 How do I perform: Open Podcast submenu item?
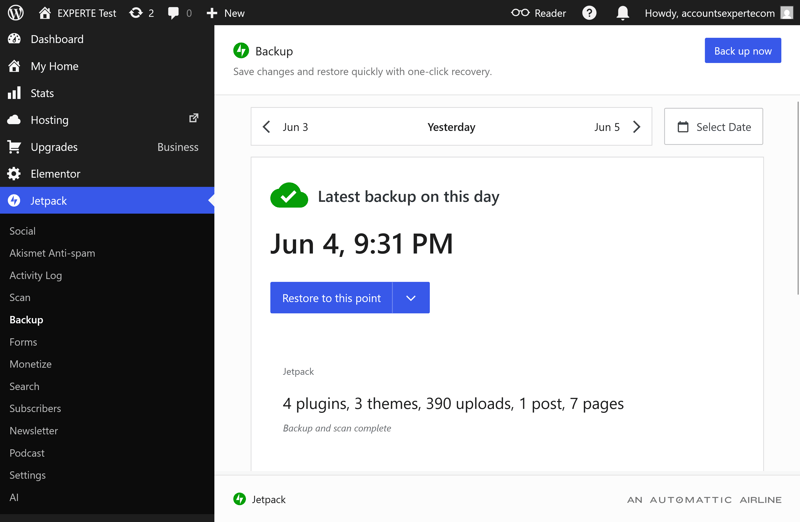(x=27, y=453)
